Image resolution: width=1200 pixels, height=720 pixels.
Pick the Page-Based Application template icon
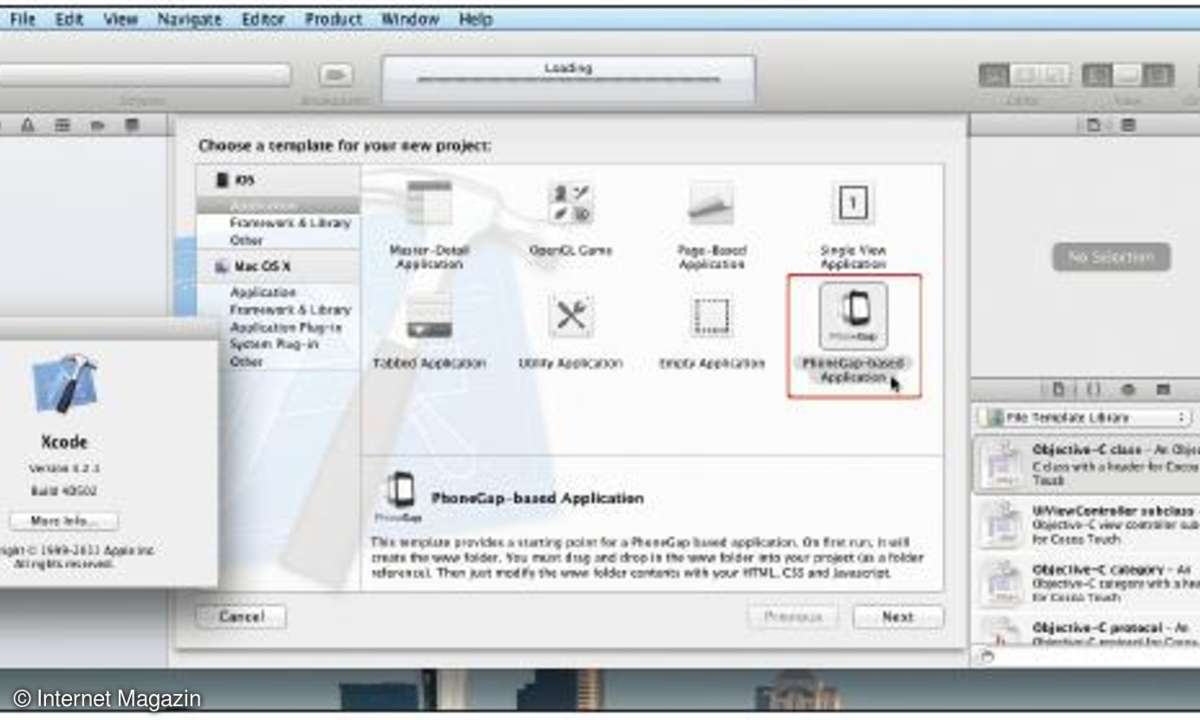(712, 204)
